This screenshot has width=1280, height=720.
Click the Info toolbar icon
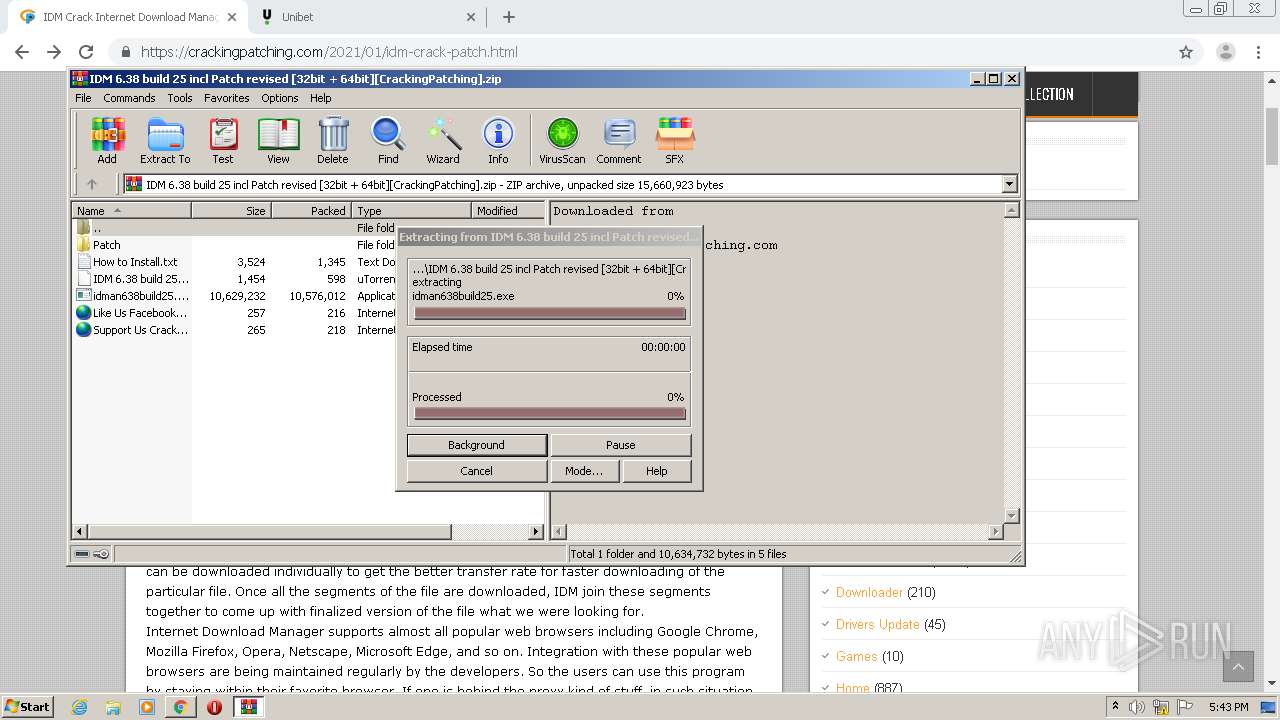498,140
